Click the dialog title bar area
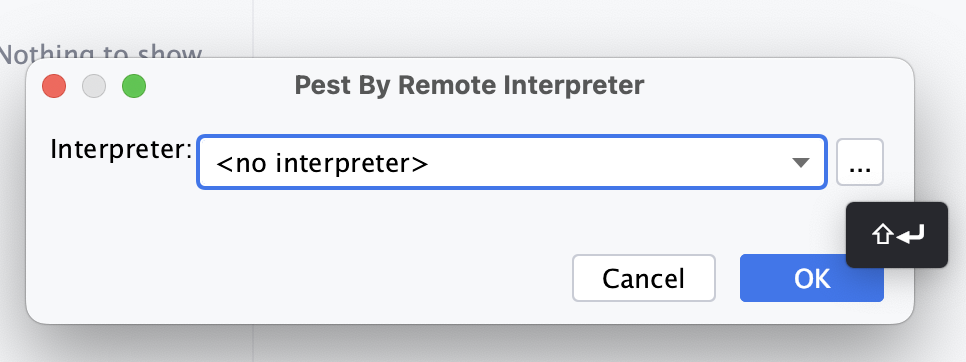 click(469, 85)
